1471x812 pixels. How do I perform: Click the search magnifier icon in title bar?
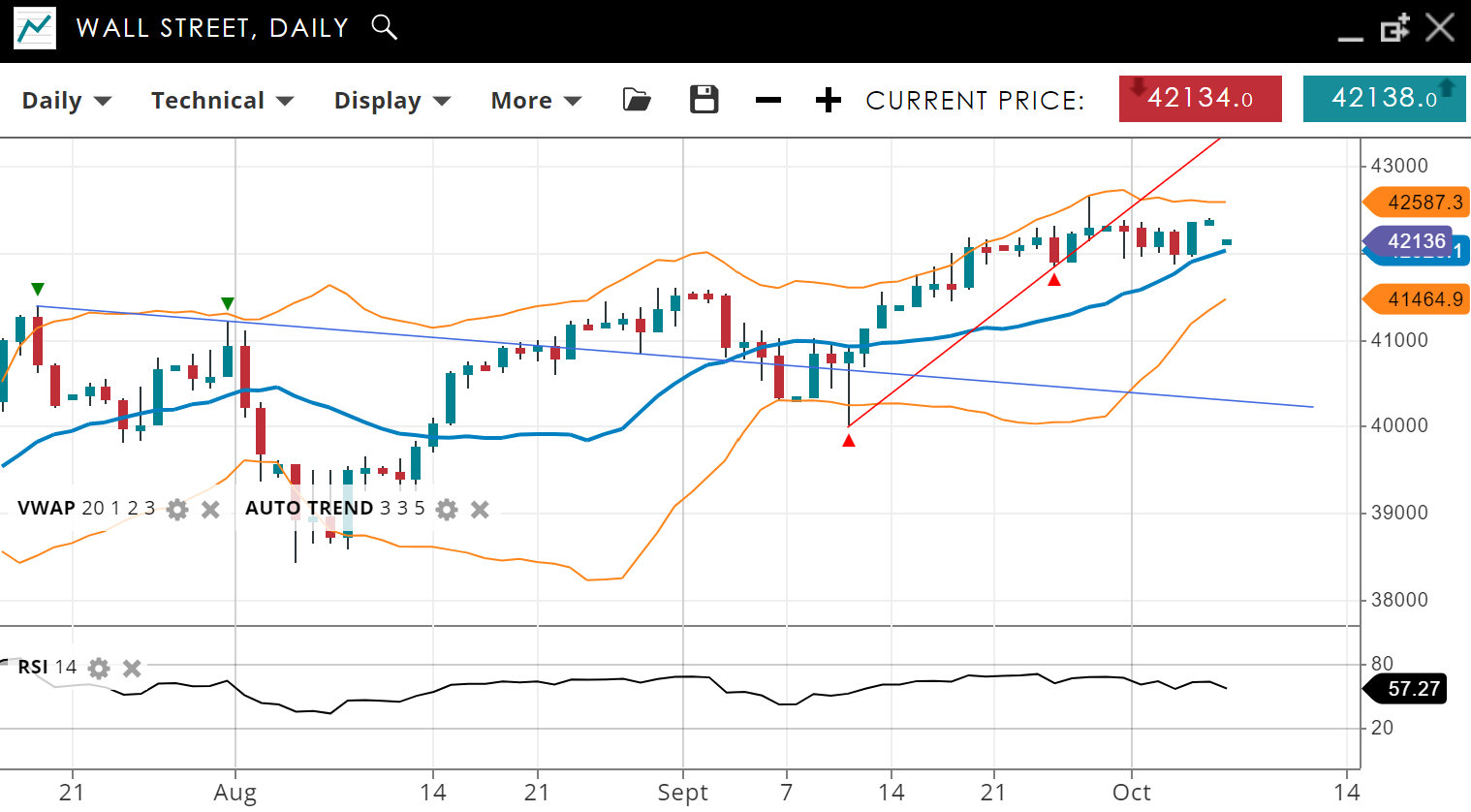click(385, 27)
